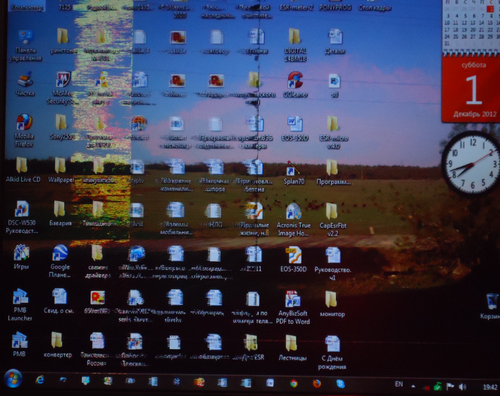The height and width of the screenshot is (396, 500).
Task: Open the PMB Launcher shortcut
Action: (x=20, y=304)
